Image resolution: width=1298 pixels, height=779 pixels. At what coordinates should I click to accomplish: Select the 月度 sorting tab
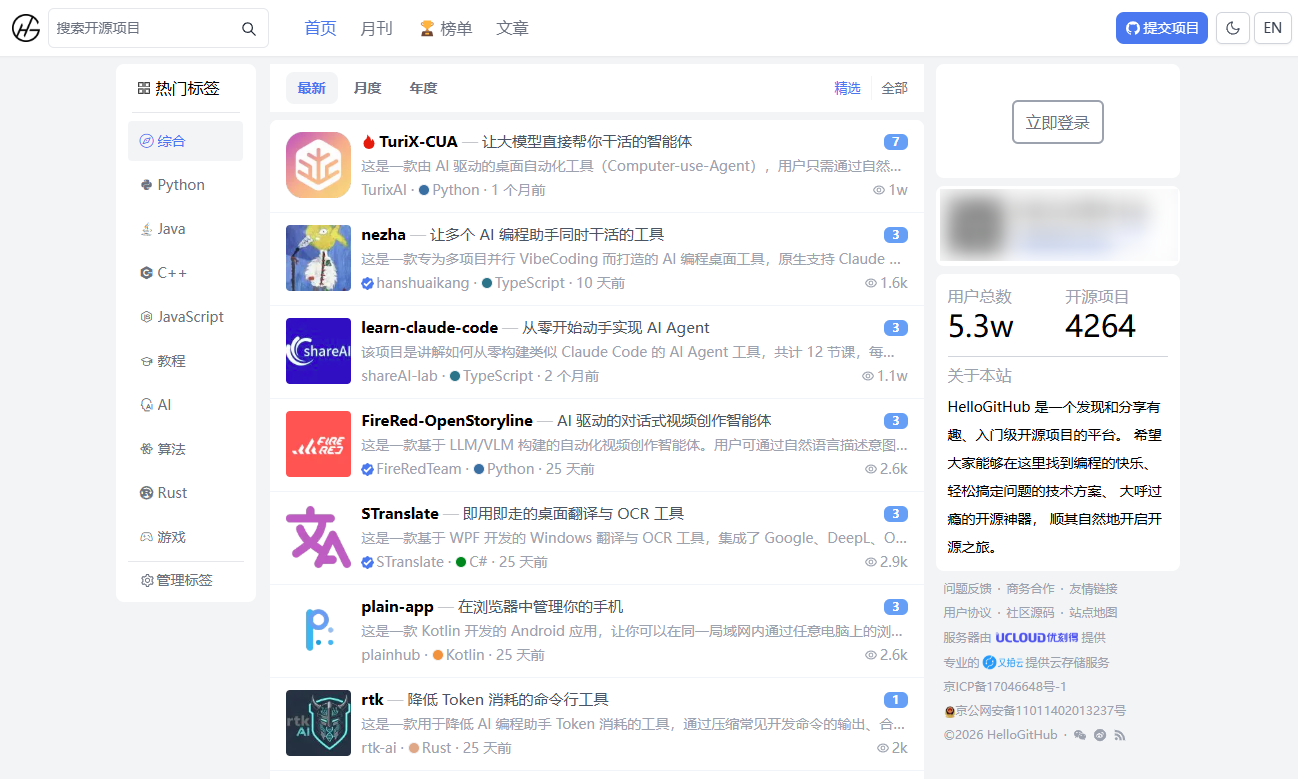coord(367,88)
